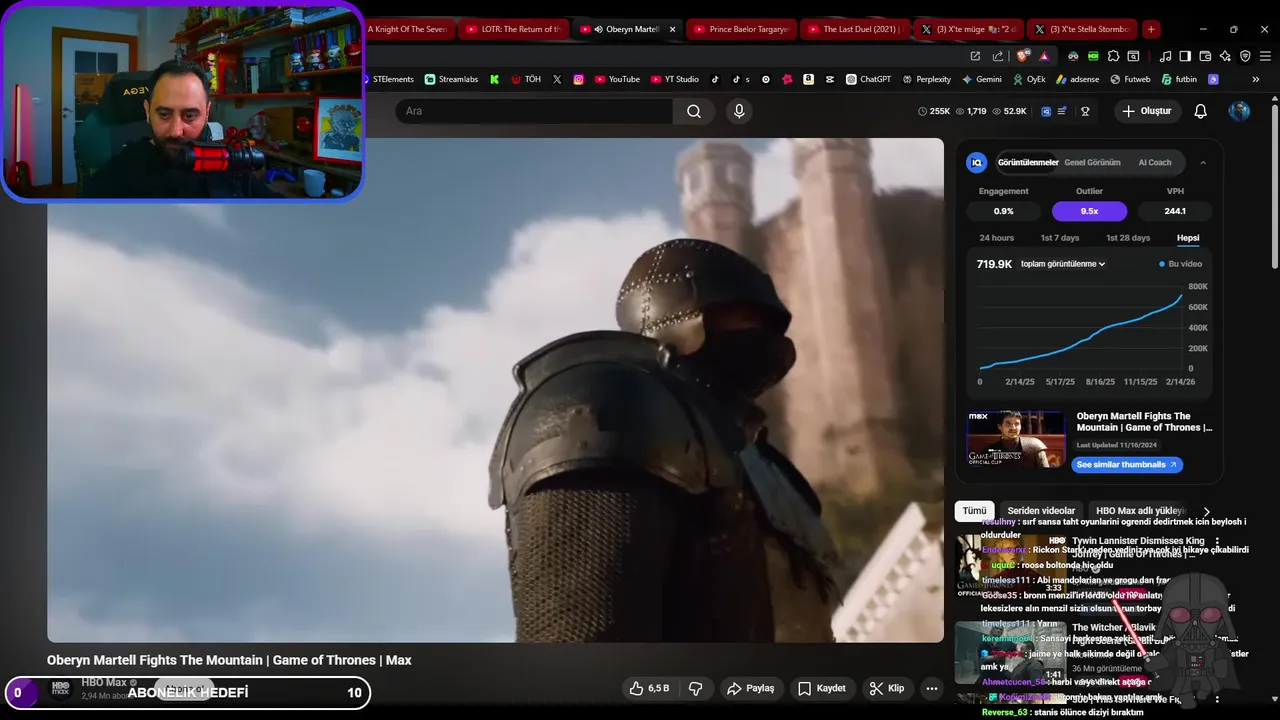Open Brave Rewards triangle icon
Viewport: 1280px width, 720px height.
click(x=1044, y=56)
